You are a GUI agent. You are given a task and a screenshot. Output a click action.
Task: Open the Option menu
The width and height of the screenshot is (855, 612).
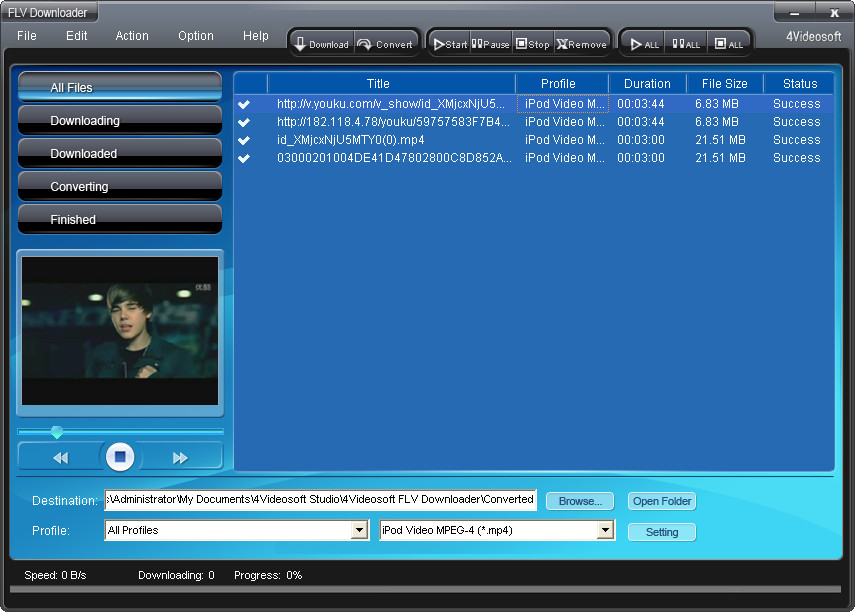(196, 36)
